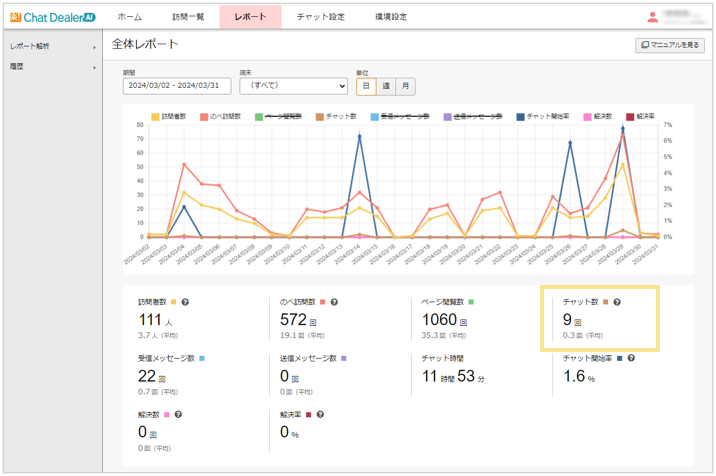The width and height of the screenshot is (716, 476).
Task: Click the help icon next to 解決率
Action: 320,413
